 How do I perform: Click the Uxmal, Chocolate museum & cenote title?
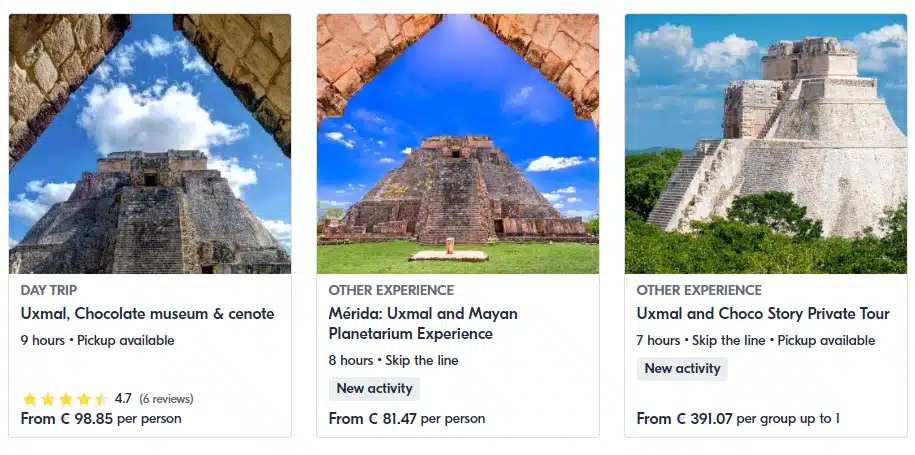tap(148, 314)
